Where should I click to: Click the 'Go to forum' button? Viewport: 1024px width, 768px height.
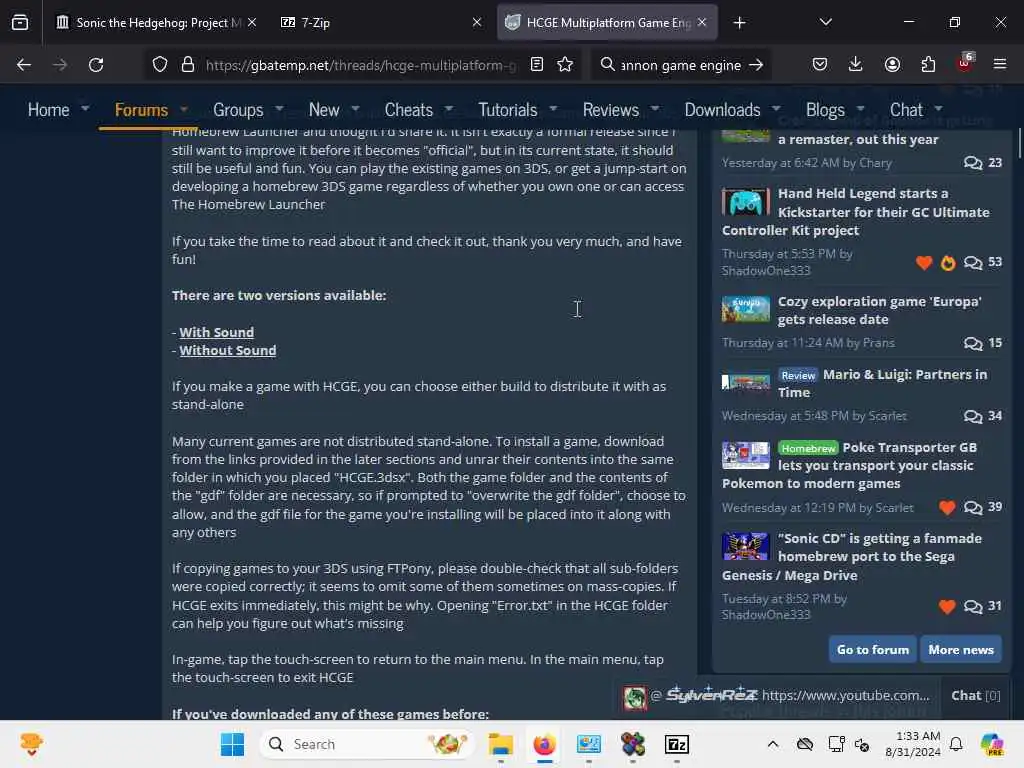[872, 650]
